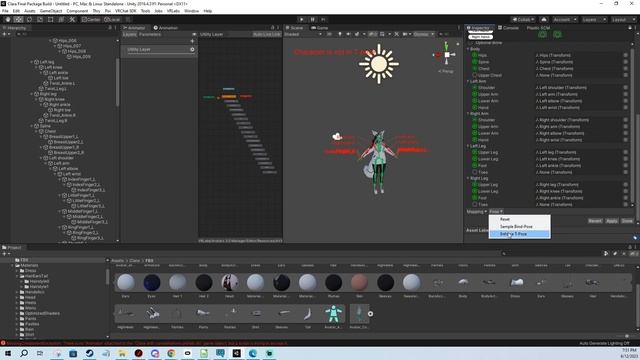Open the GameObject menu
Image resolution: width=640 pixels, height=360 pixels.
[x=51, y=11]
